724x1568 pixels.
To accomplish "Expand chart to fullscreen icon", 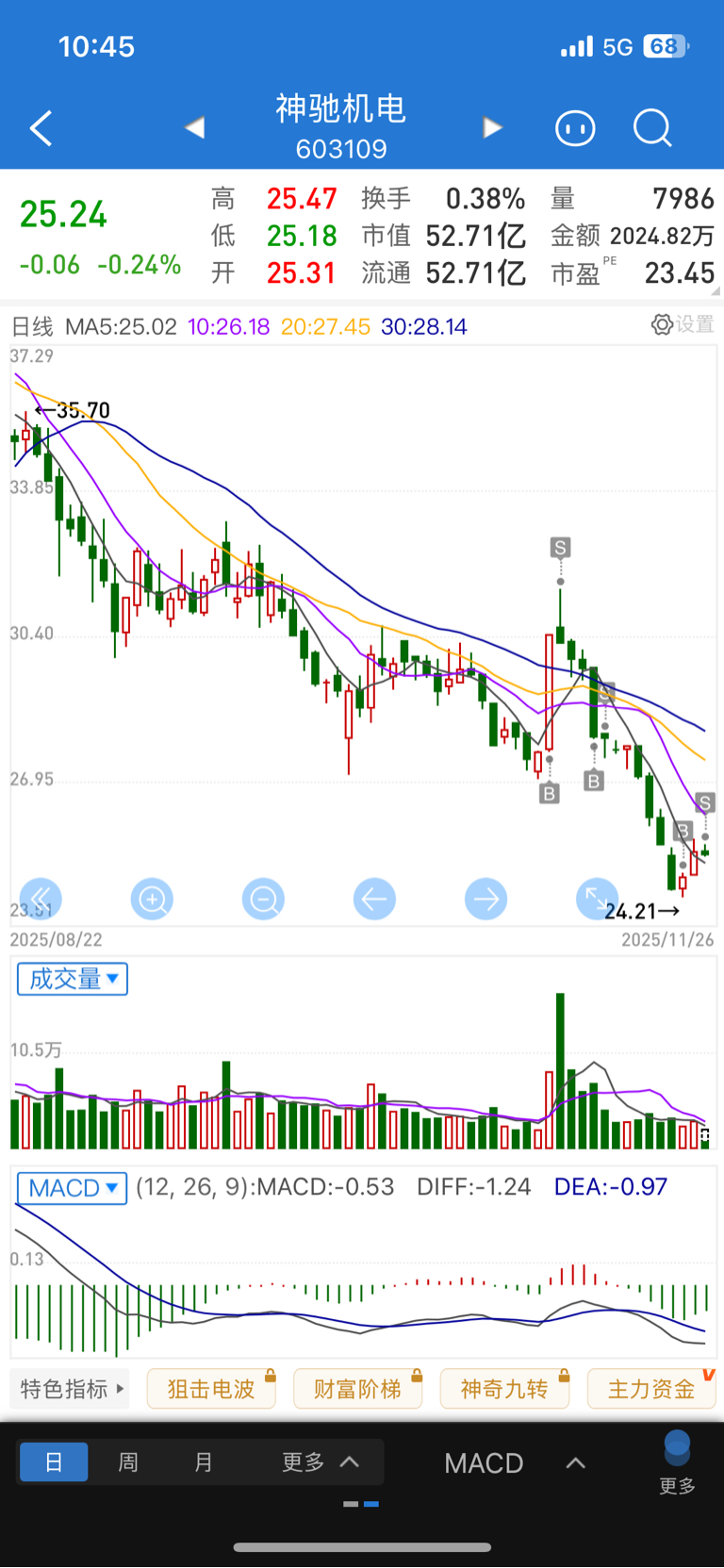I will click(597, 899).
